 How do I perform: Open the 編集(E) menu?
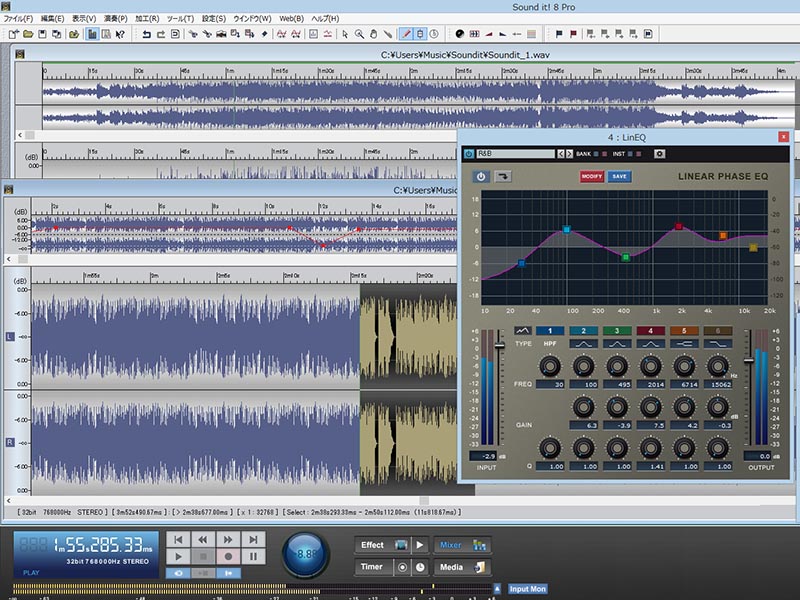point(52,18)
